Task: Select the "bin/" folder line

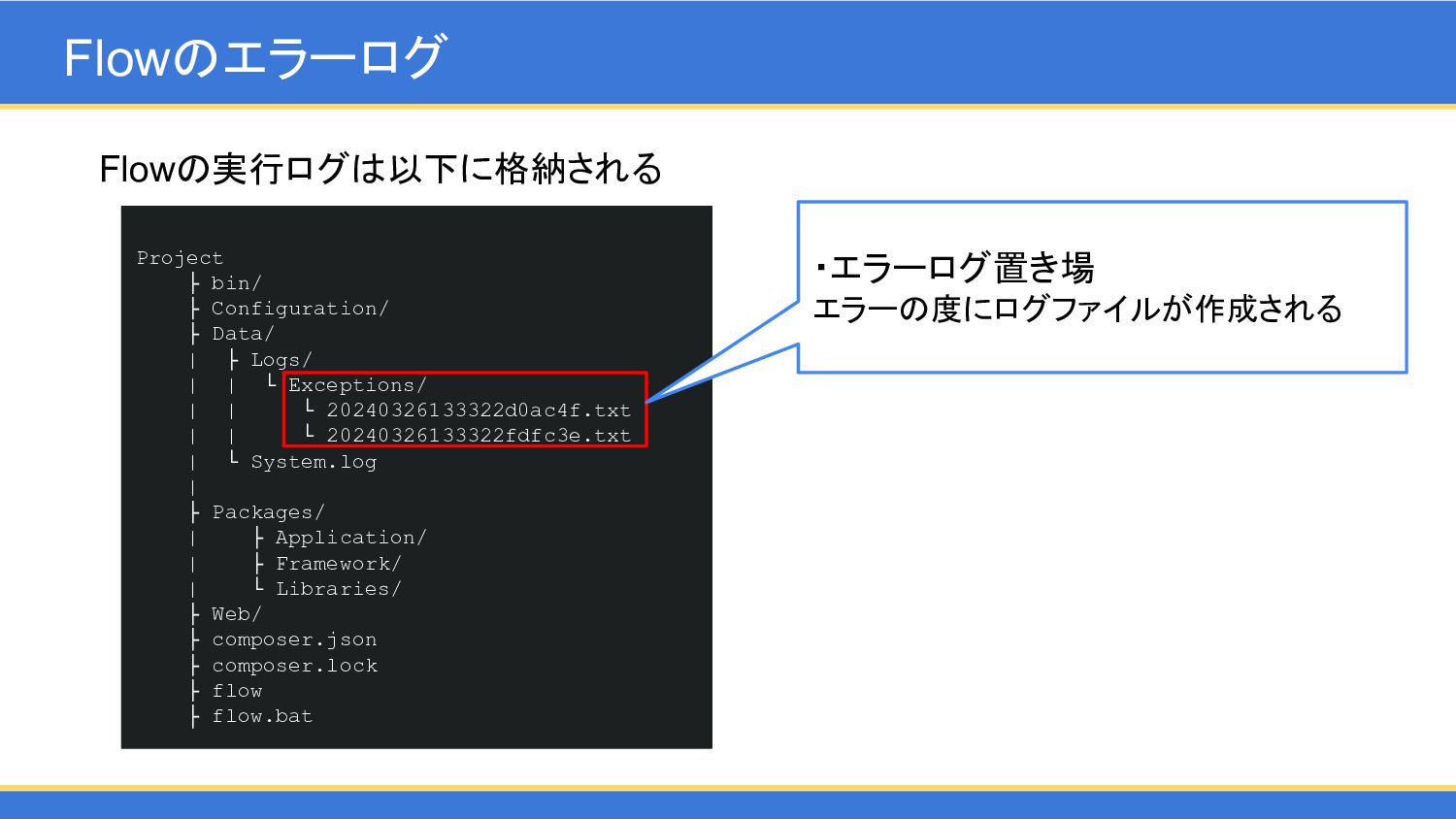Action: [x=236, y=283]
